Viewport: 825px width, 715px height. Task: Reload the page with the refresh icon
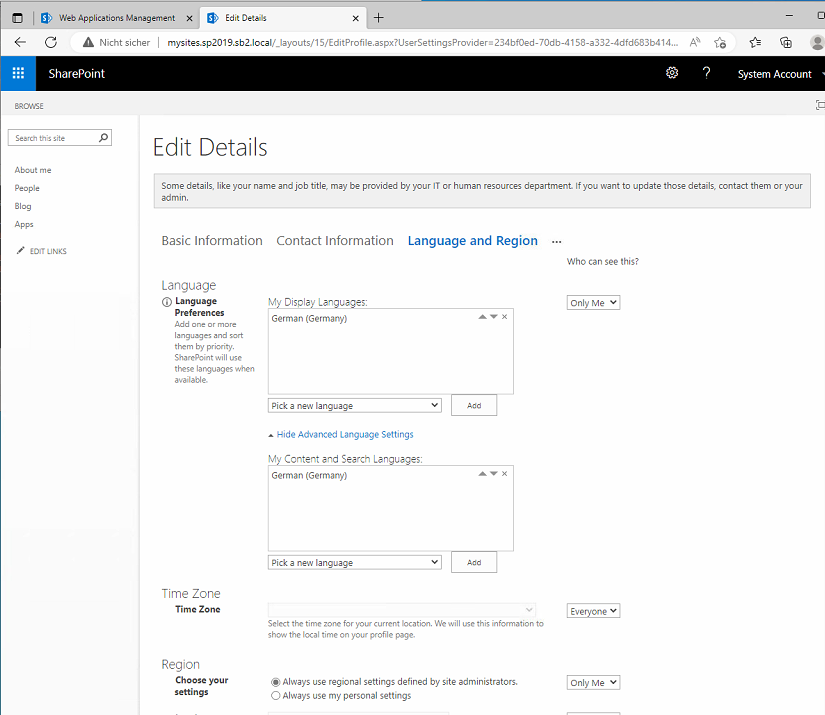click(x=51, y=42)
